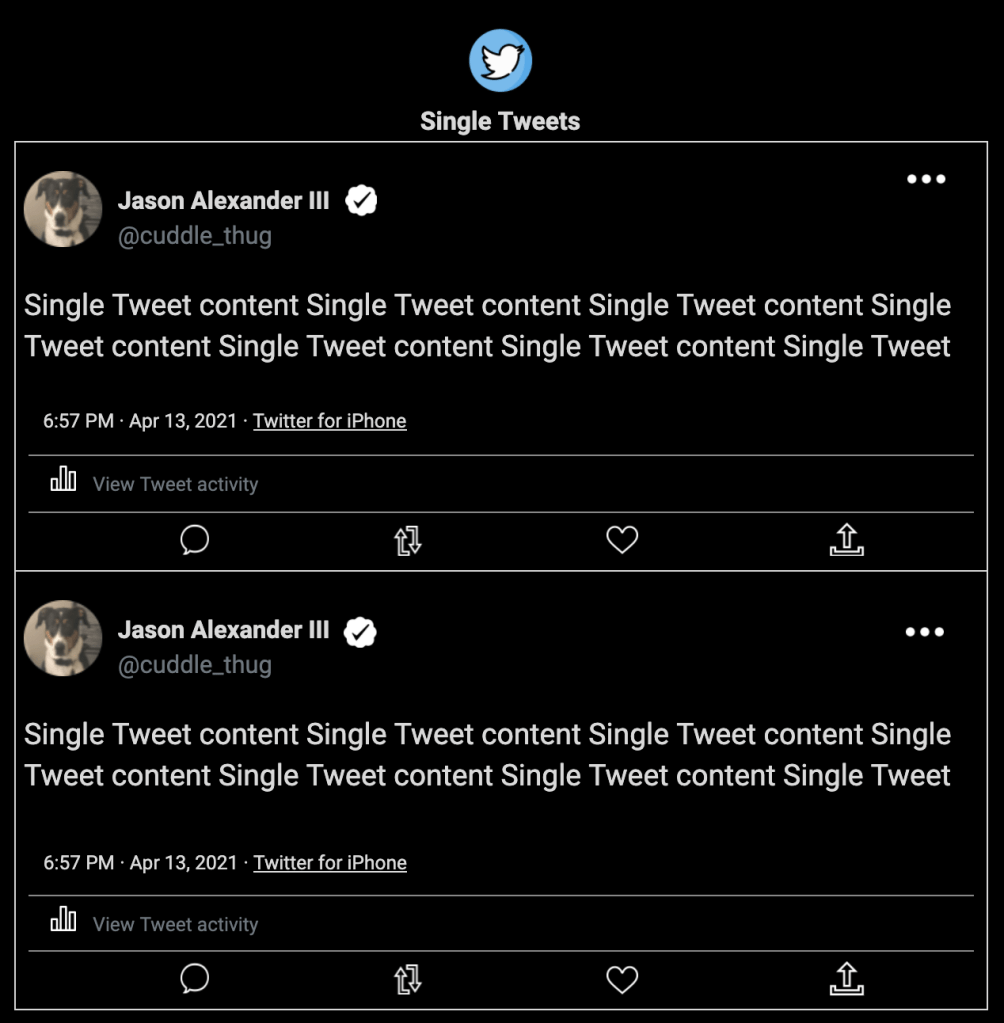Open more options on second tweet
The image size is (1004, 1023).
pyautogui.click(x=925, y=632)
